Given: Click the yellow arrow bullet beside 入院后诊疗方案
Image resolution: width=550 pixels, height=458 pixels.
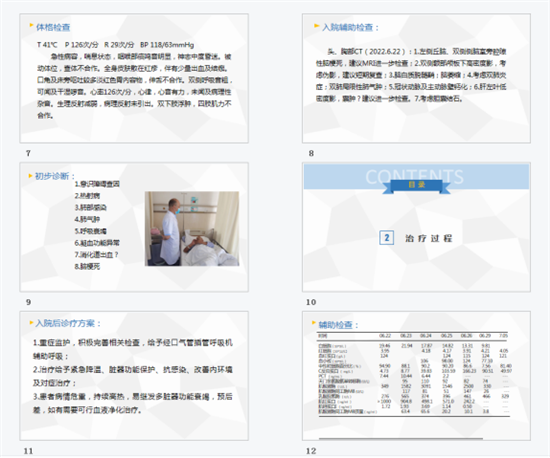Looking at the screenshot, I should tap(31, 322).
